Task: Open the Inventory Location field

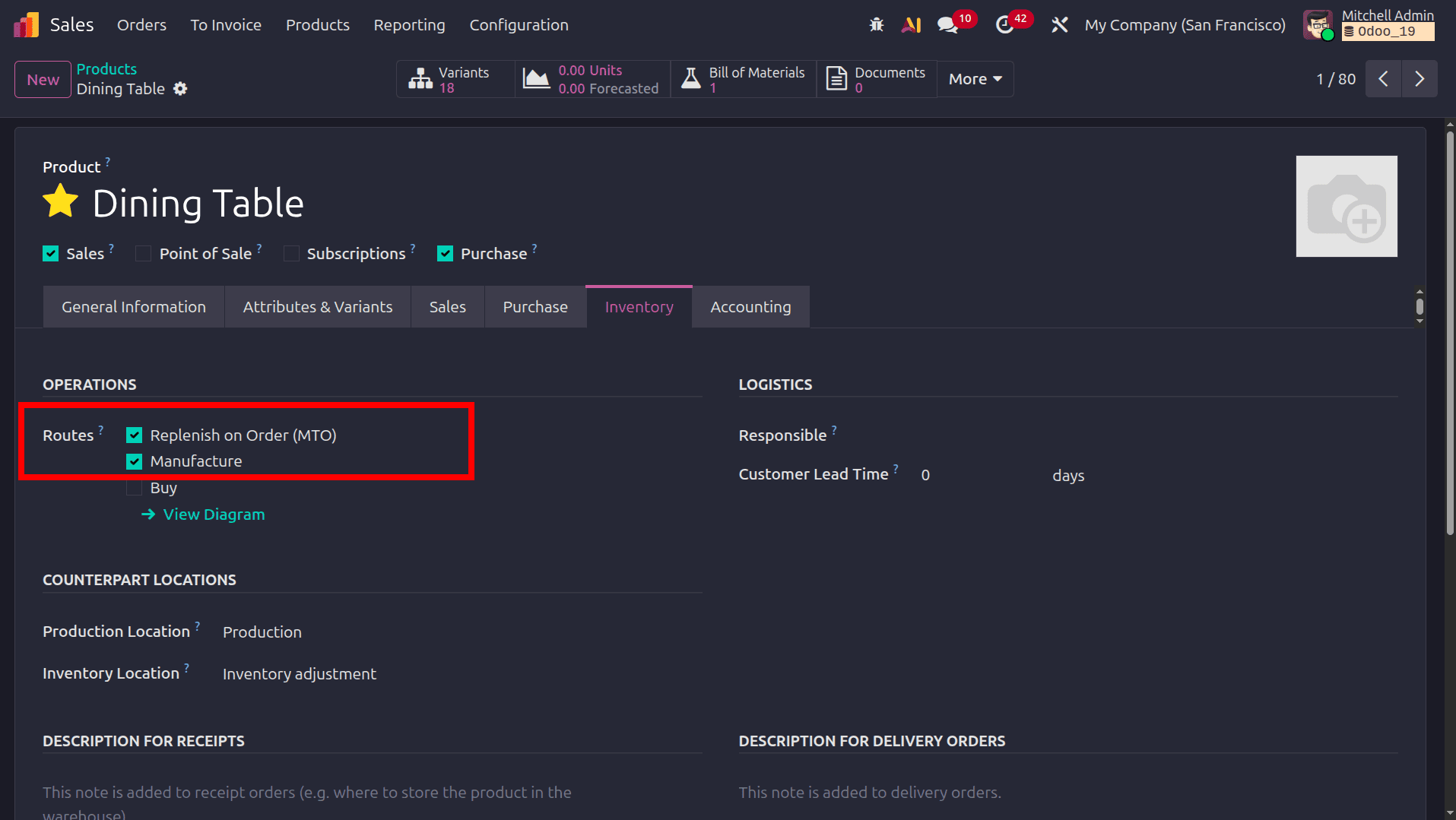Action: tap(461, 674)
